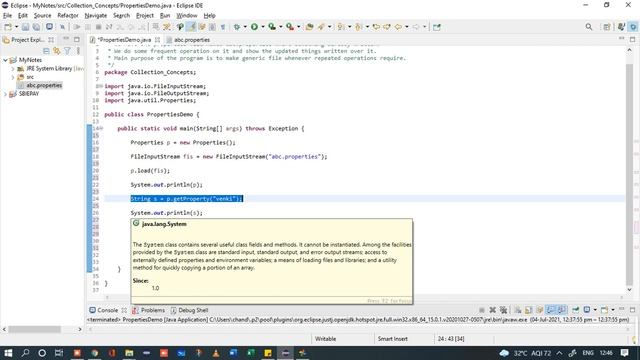Open the Run configurations dropdown arrow
The height and width of the screenshot is (360, 640).
point(263,27)
